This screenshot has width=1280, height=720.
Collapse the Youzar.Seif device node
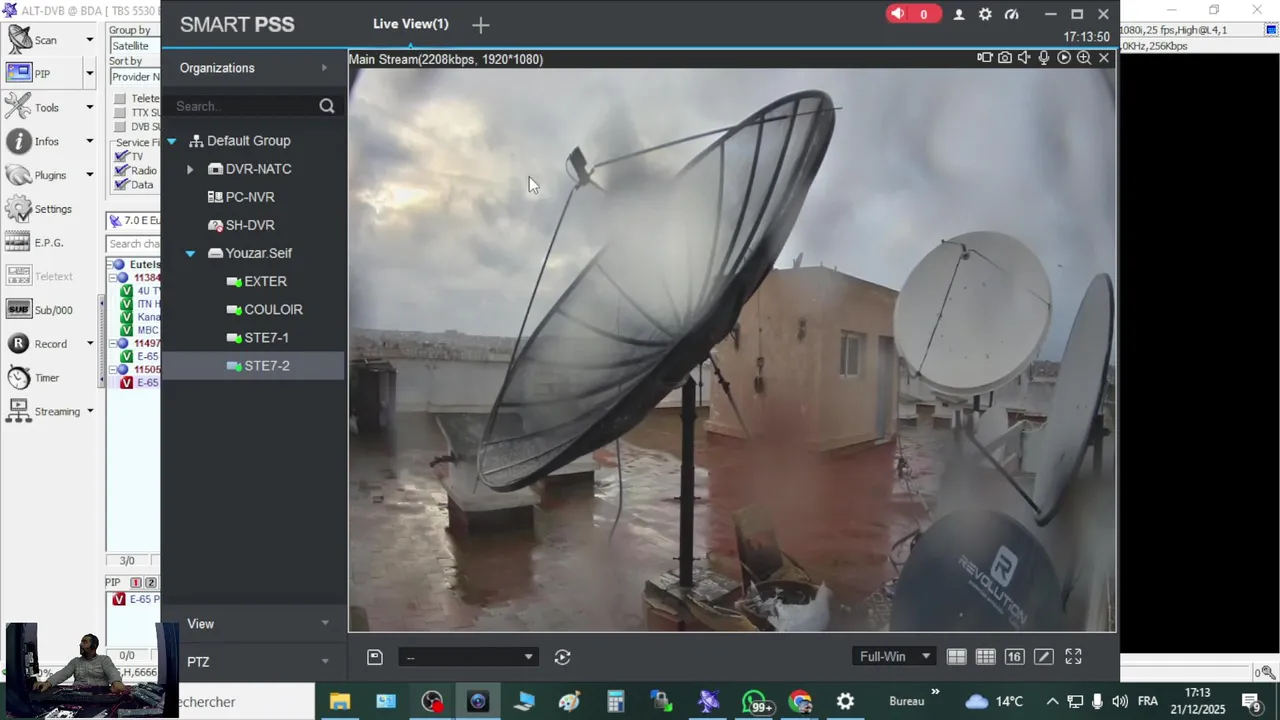tap(190, 254)
